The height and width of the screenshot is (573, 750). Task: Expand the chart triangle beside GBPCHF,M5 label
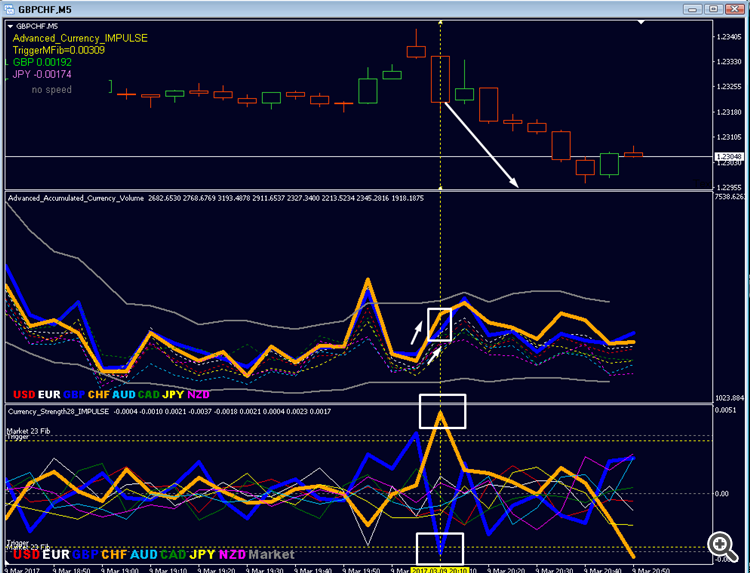tap(10, 27)
